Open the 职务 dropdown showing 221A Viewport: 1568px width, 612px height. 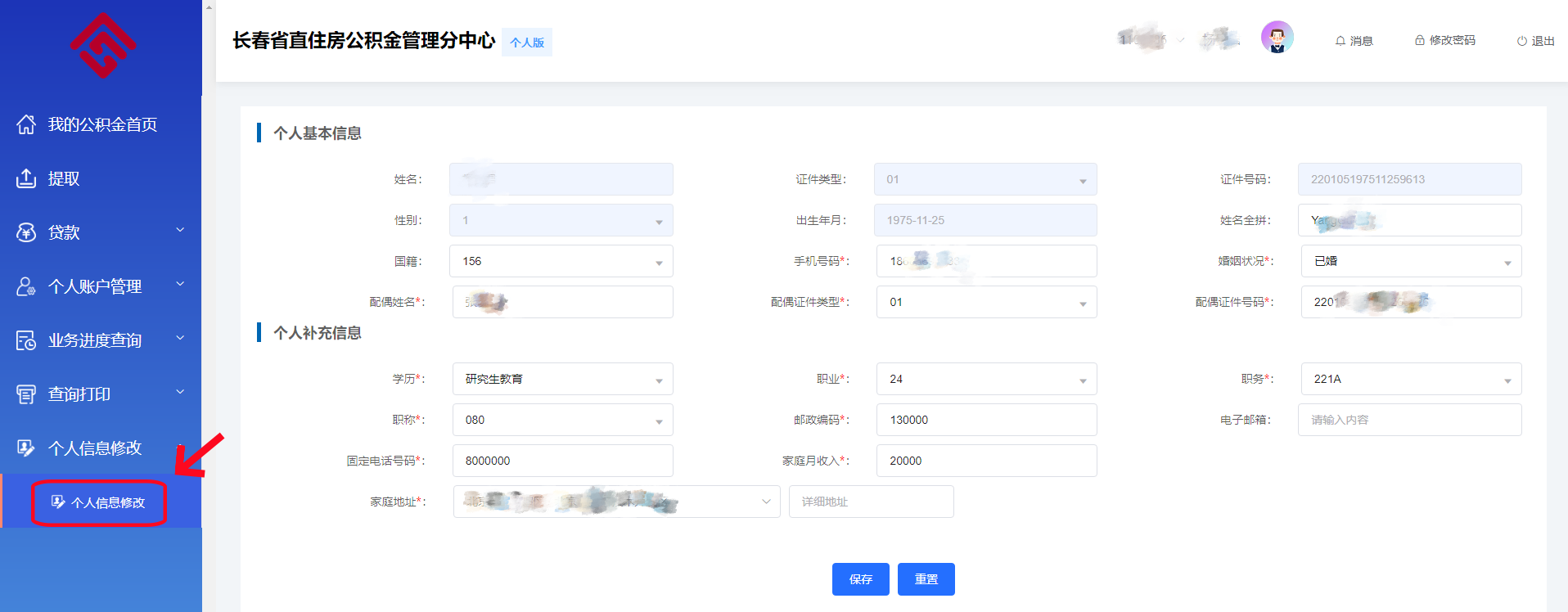click(x=1411, y=379)
